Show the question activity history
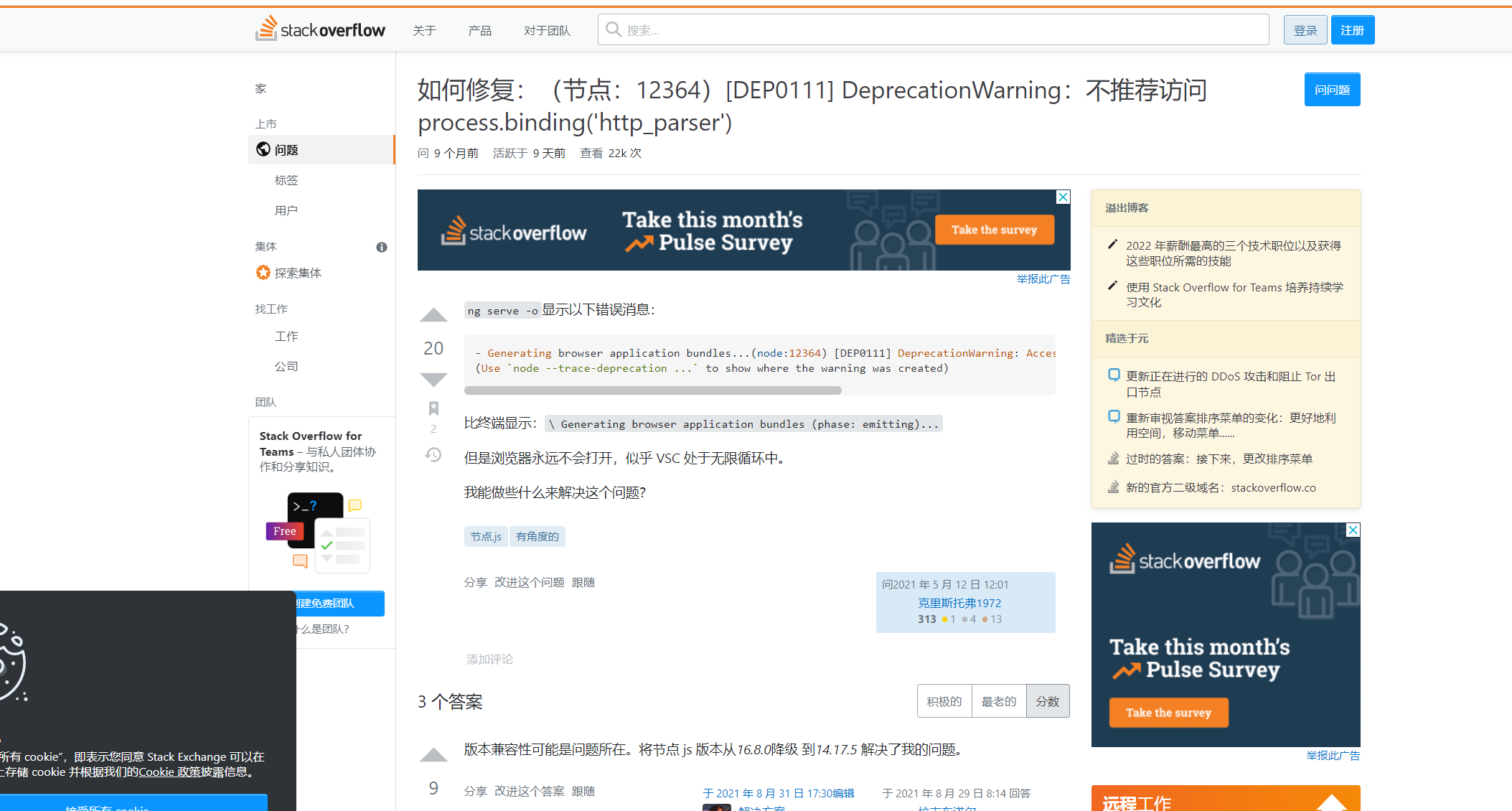Viewport: 1512px width, 811px height. point(433,455)
